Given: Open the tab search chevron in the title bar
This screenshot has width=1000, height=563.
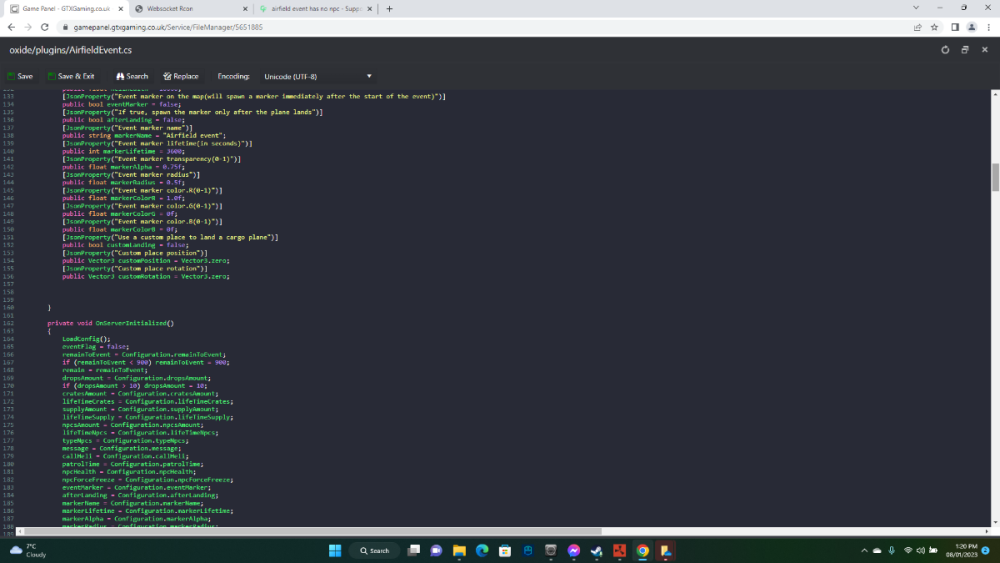Looking at the screenshot, I should click(x=916, y=8).
